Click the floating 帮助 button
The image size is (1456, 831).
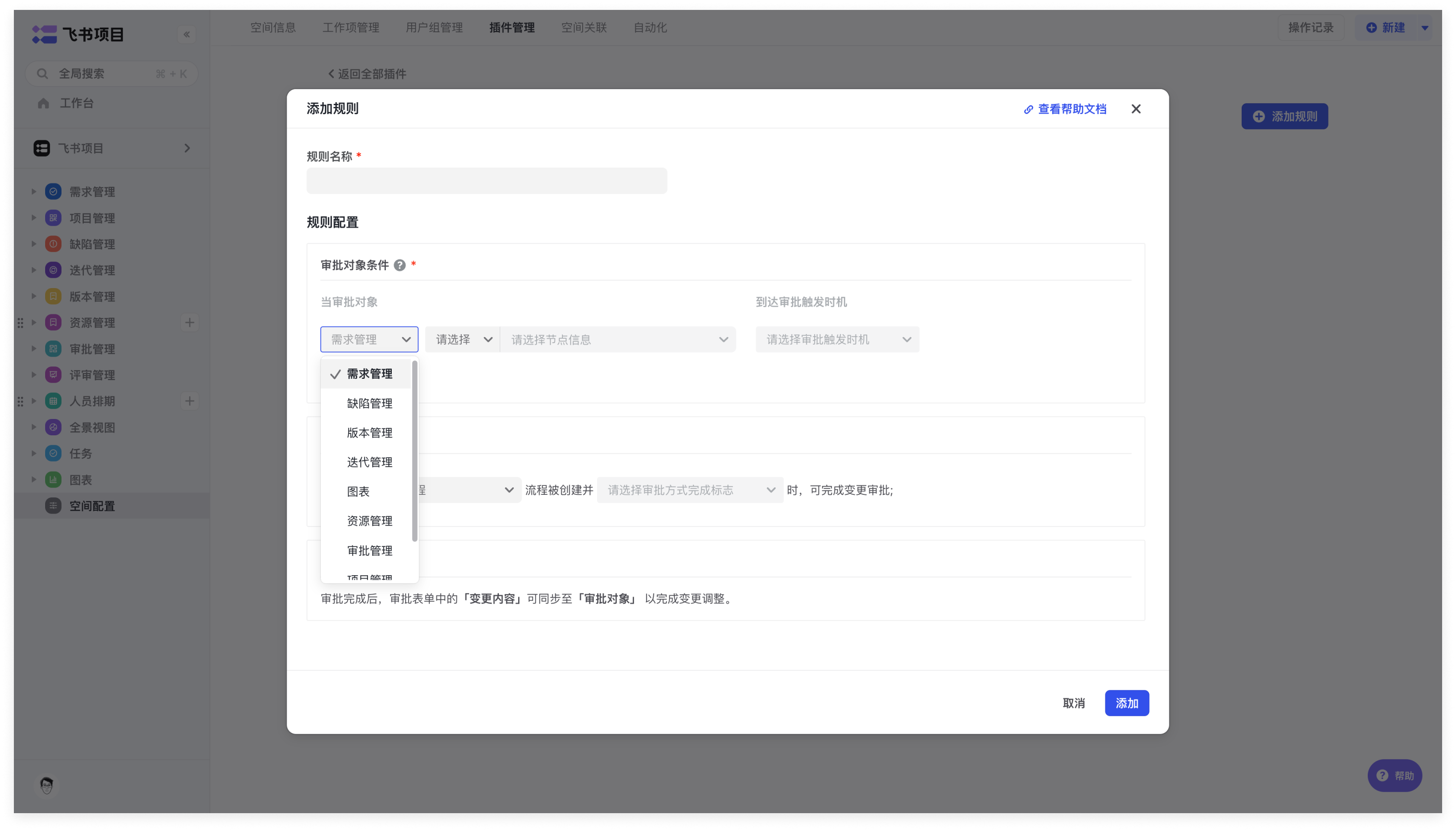(x=1395, y=775)
